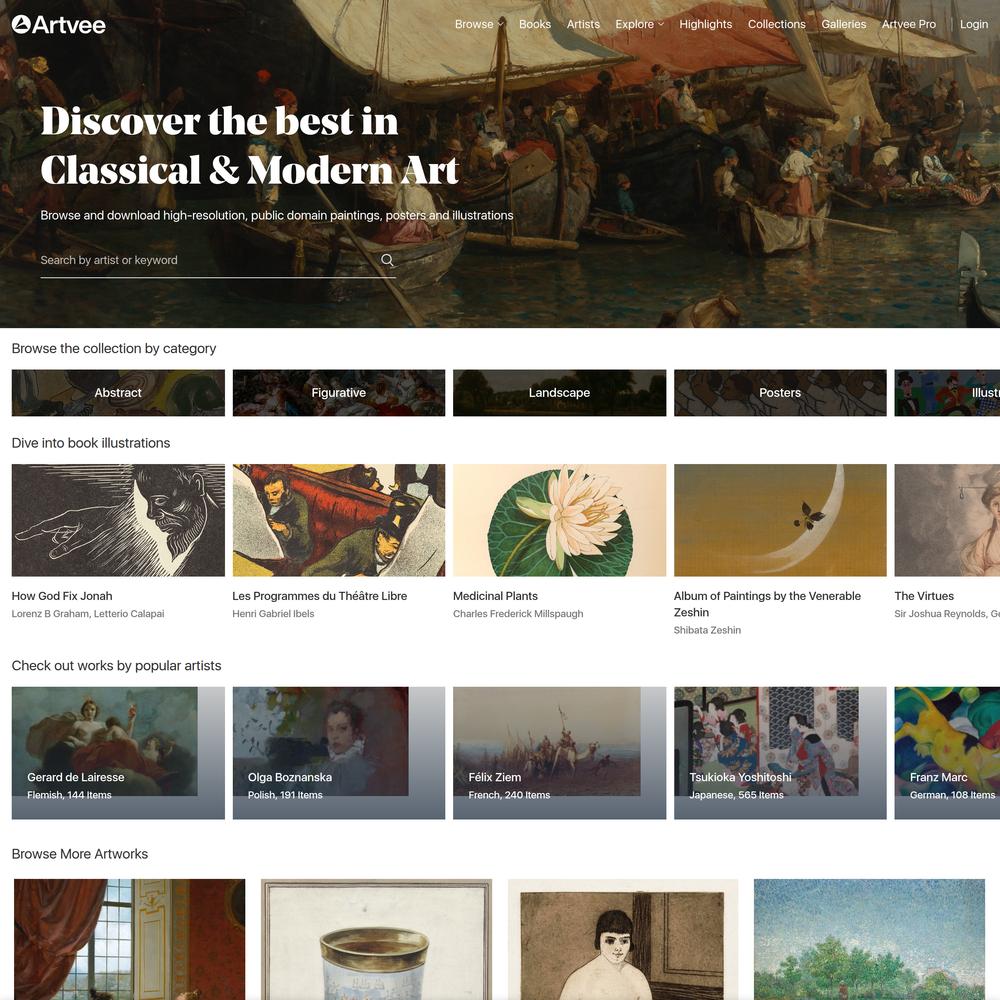Image resolution: width=1000 pixels, height=1000 pixels.
Task: View Tsukioka Yoshitoshi artist works
Action: (780, 753)
